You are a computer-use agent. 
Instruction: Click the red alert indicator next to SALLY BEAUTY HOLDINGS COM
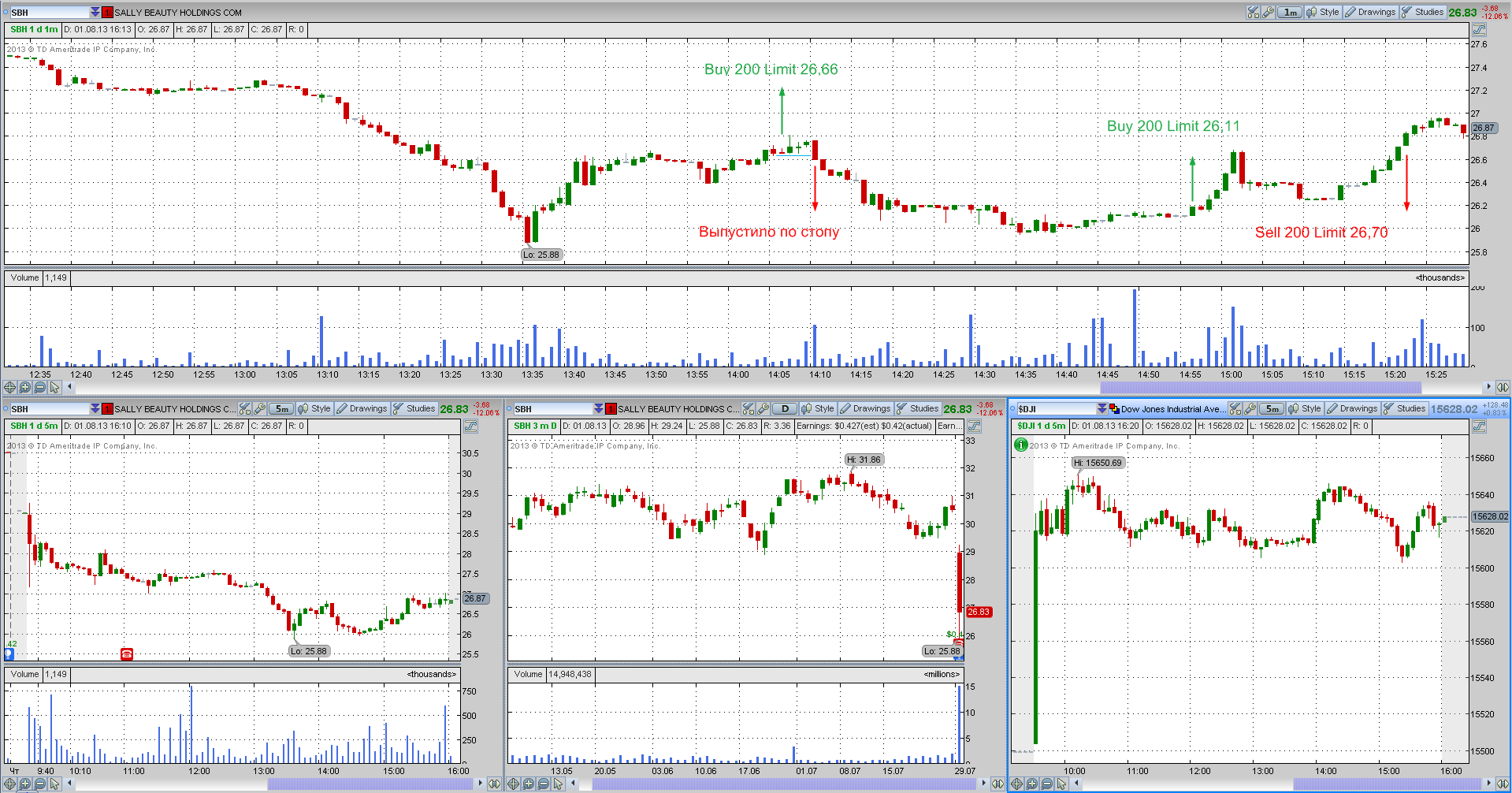pos(107,12)
